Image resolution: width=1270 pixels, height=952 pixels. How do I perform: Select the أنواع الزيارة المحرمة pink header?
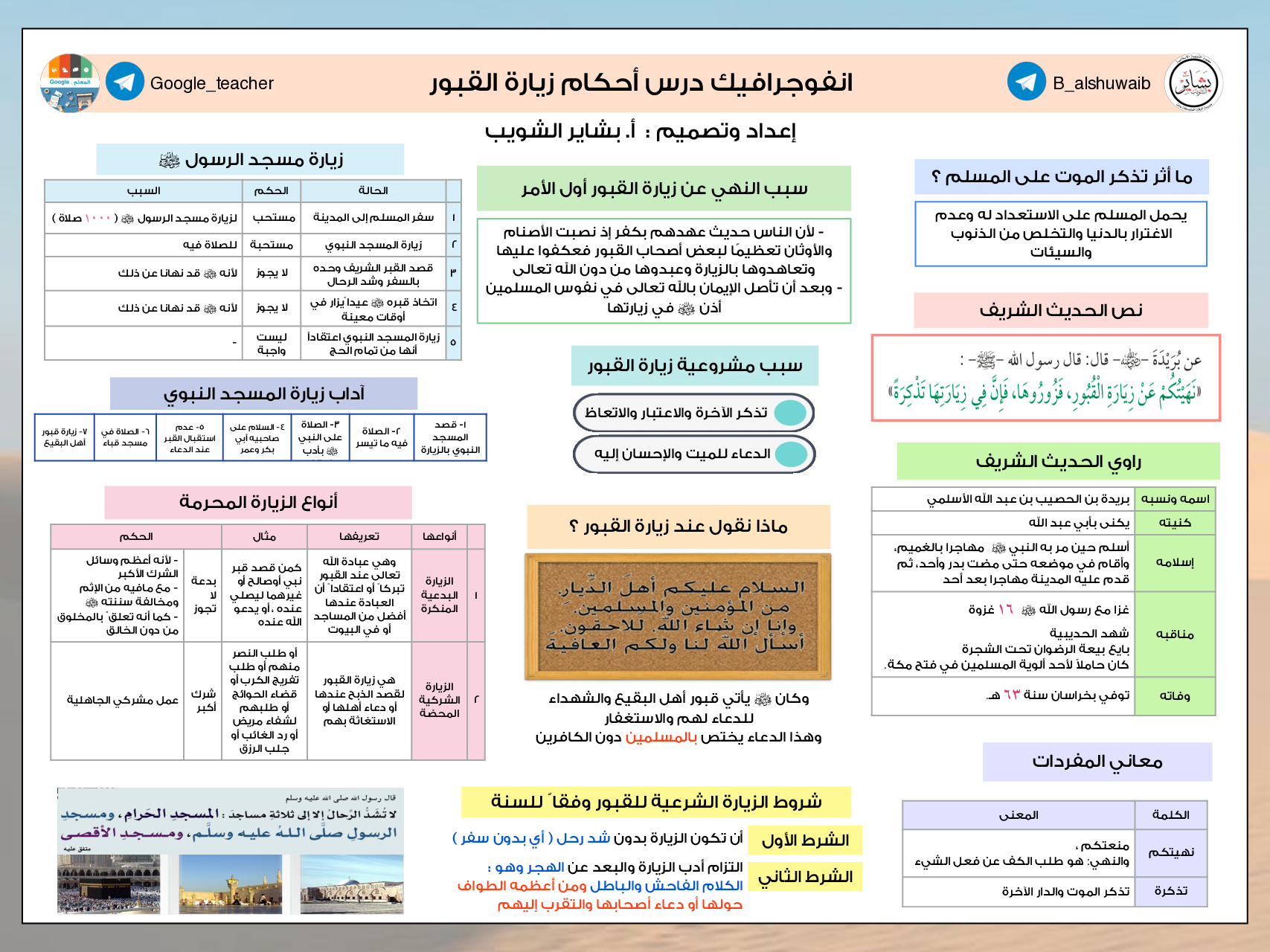(258, 503)
